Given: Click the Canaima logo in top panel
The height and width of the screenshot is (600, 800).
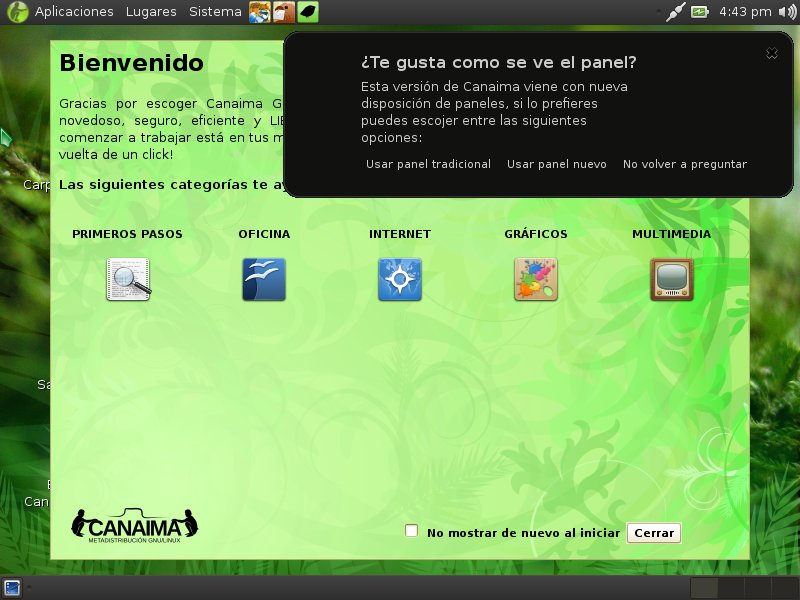Looking at the screenshot, I should pos(17,12).
